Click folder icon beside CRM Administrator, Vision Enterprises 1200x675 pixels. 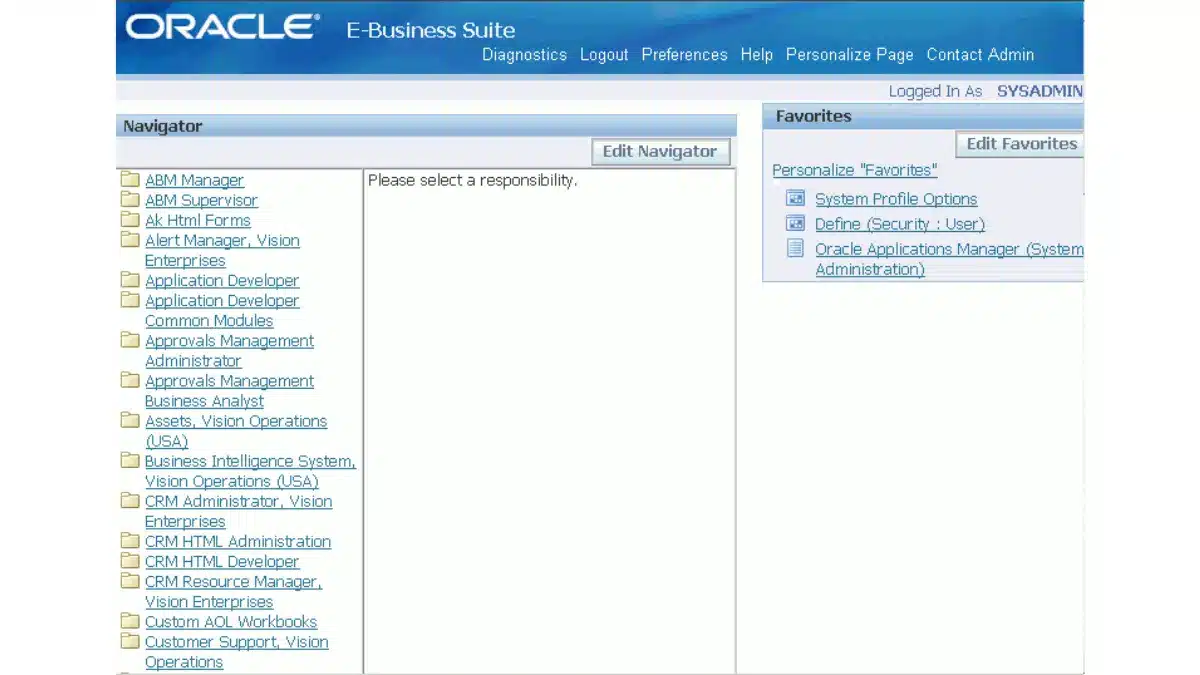(x=130, y=501)
